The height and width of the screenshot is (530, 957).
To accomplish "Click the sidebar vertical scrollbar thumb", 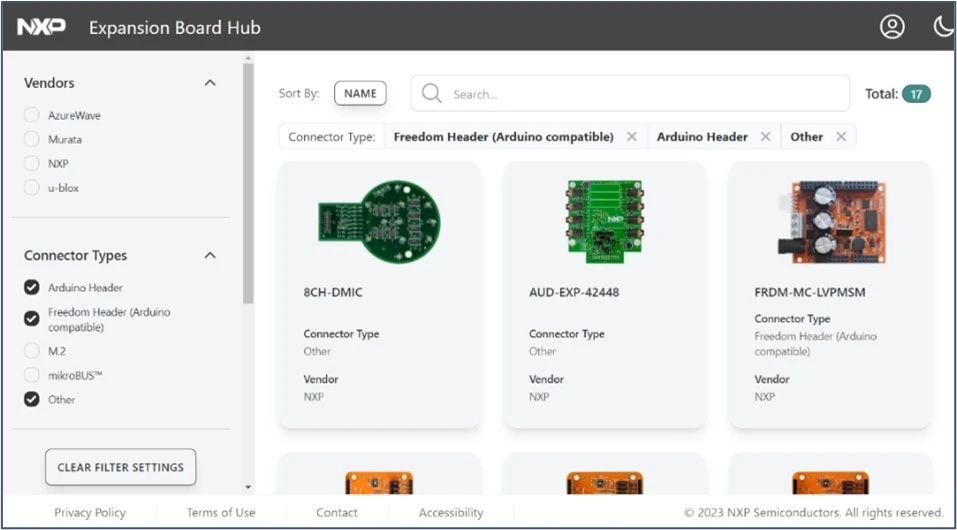I will click(248, 183).
